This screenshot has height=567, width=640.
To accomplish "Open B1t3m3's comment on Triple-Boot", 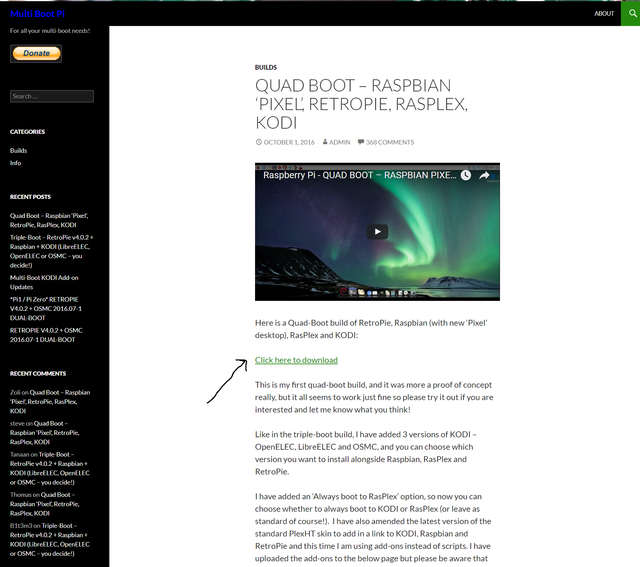I will pyautogui.click(x=50, y=540).
